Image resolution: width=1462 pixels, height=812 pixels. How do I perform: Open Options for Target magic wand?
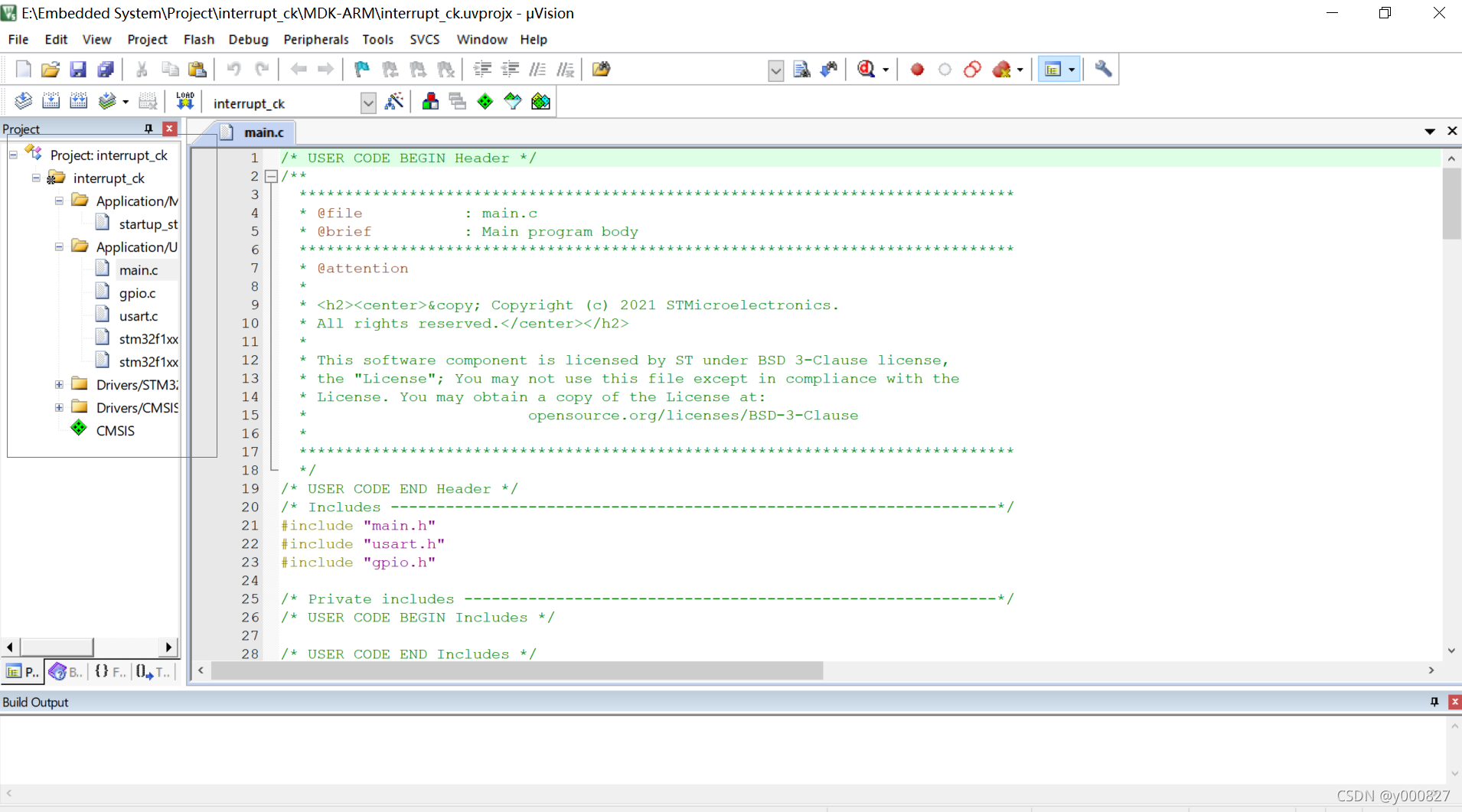point(394,101)
